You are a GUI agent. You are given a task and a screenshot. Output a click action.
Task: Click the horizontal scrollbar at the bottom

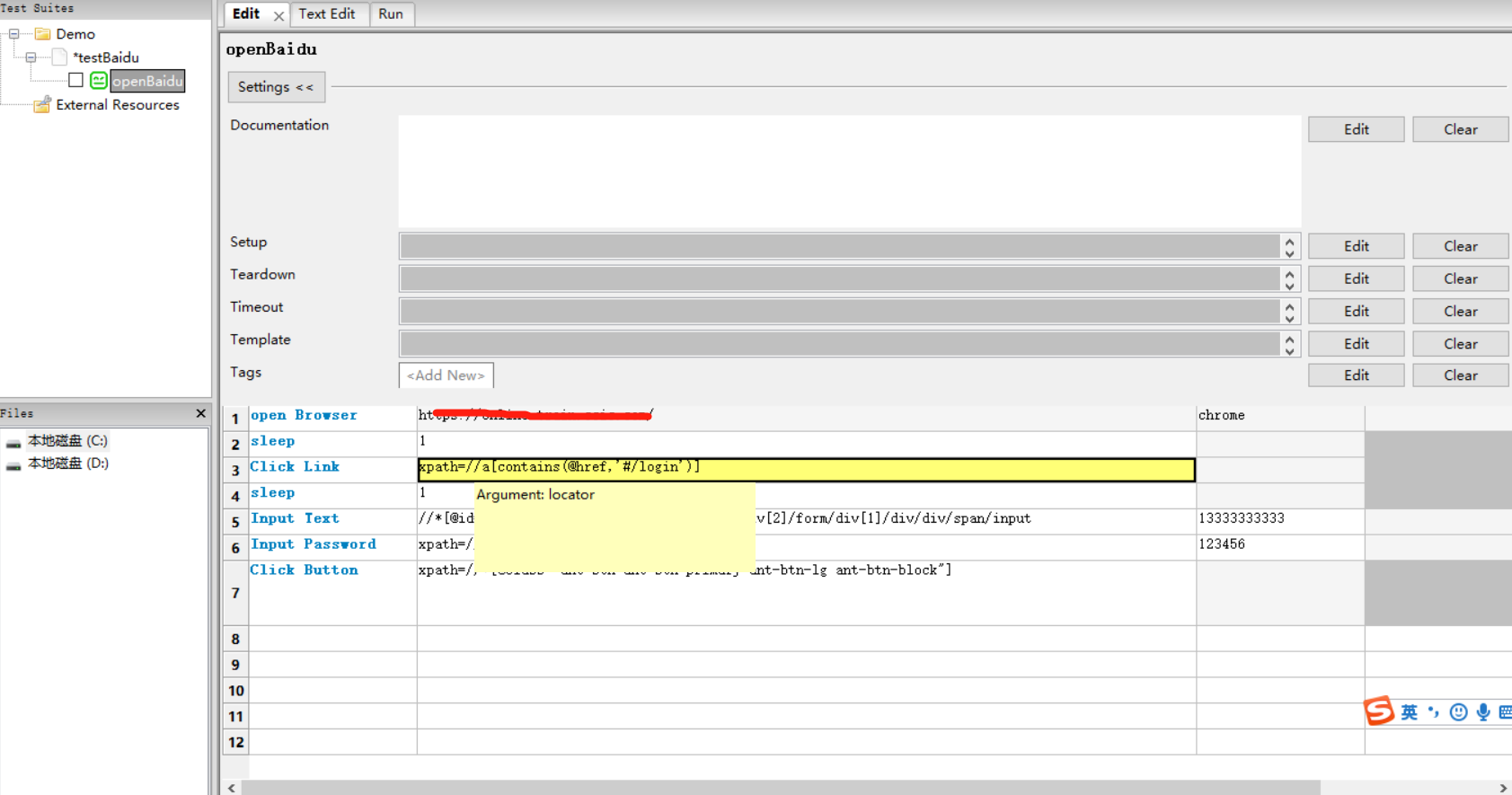click(x=781, y=788)
